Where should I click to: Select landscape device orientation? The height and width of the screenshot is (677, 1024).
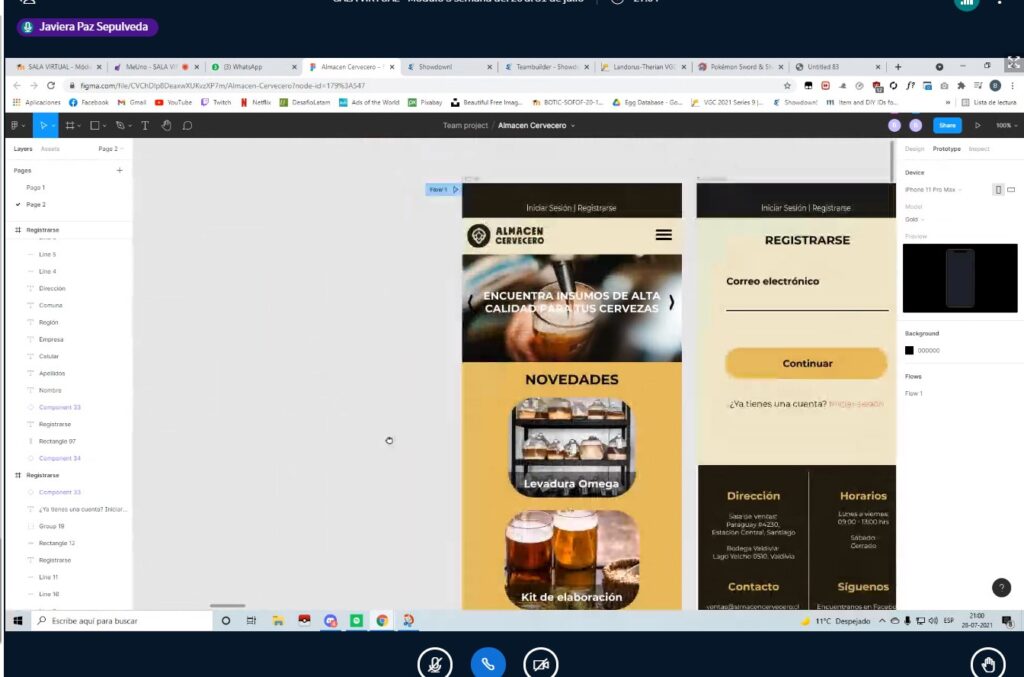(1011, 189)
